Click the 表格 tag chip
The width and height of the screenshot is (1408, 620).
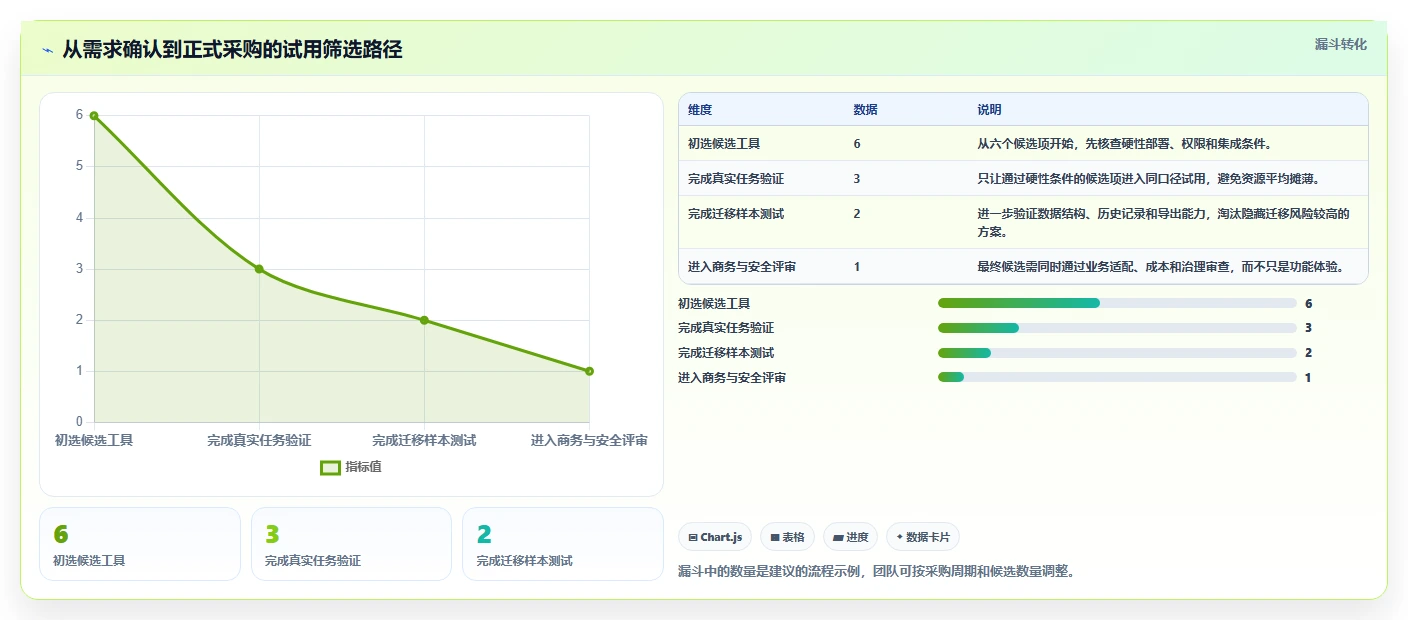click(788, 537)
